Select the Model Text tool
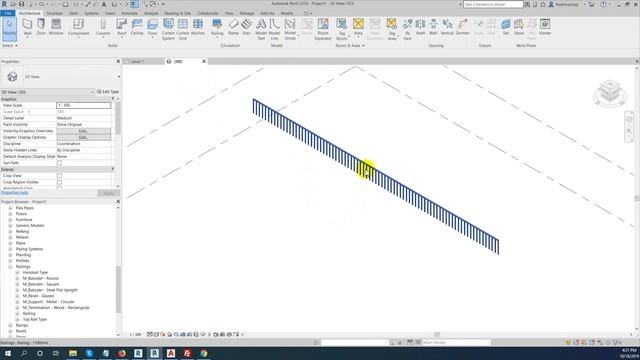 (x=261, y=29)
